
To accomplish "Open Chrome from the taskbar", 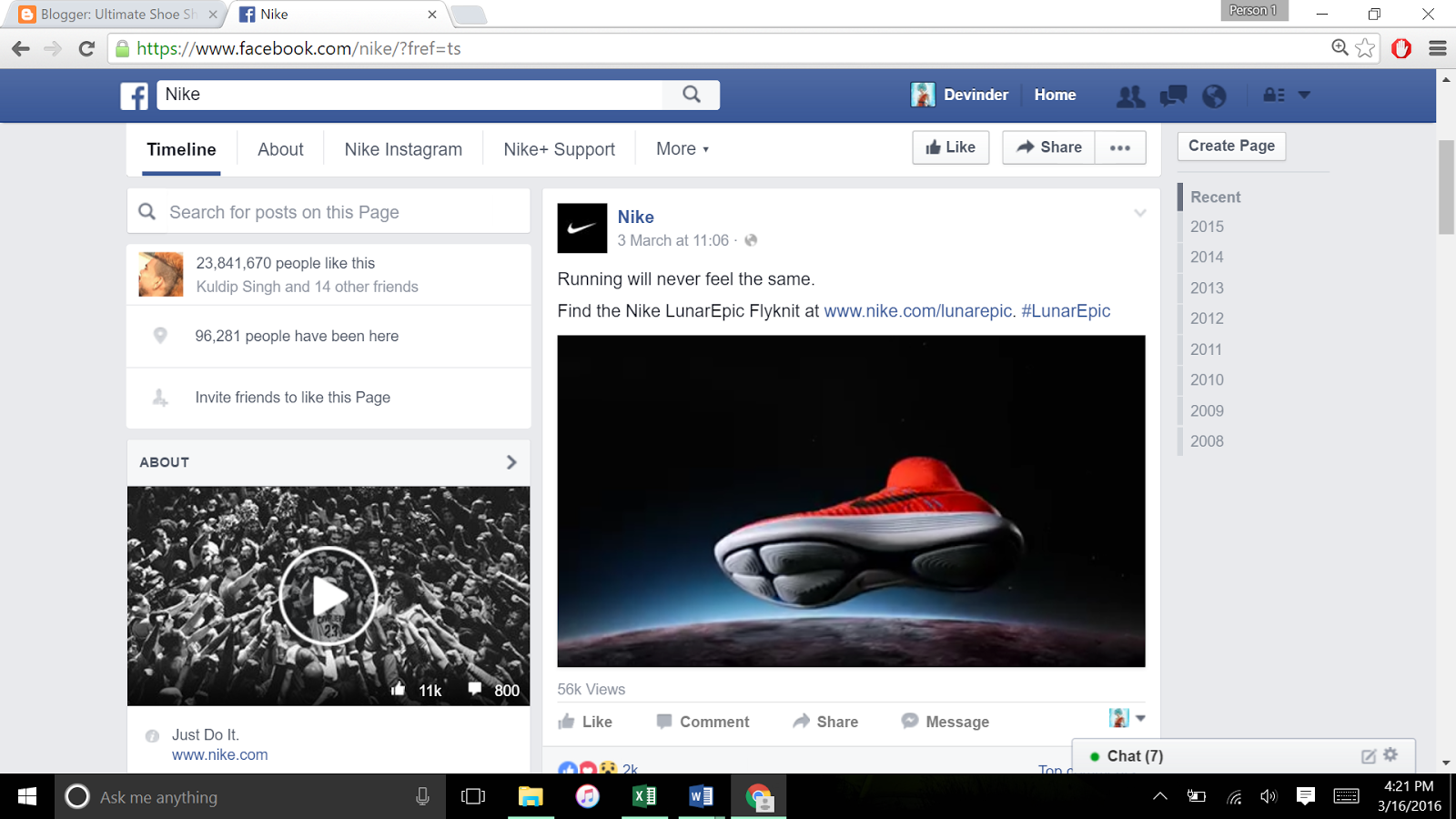I will click(x=758, y=797).
